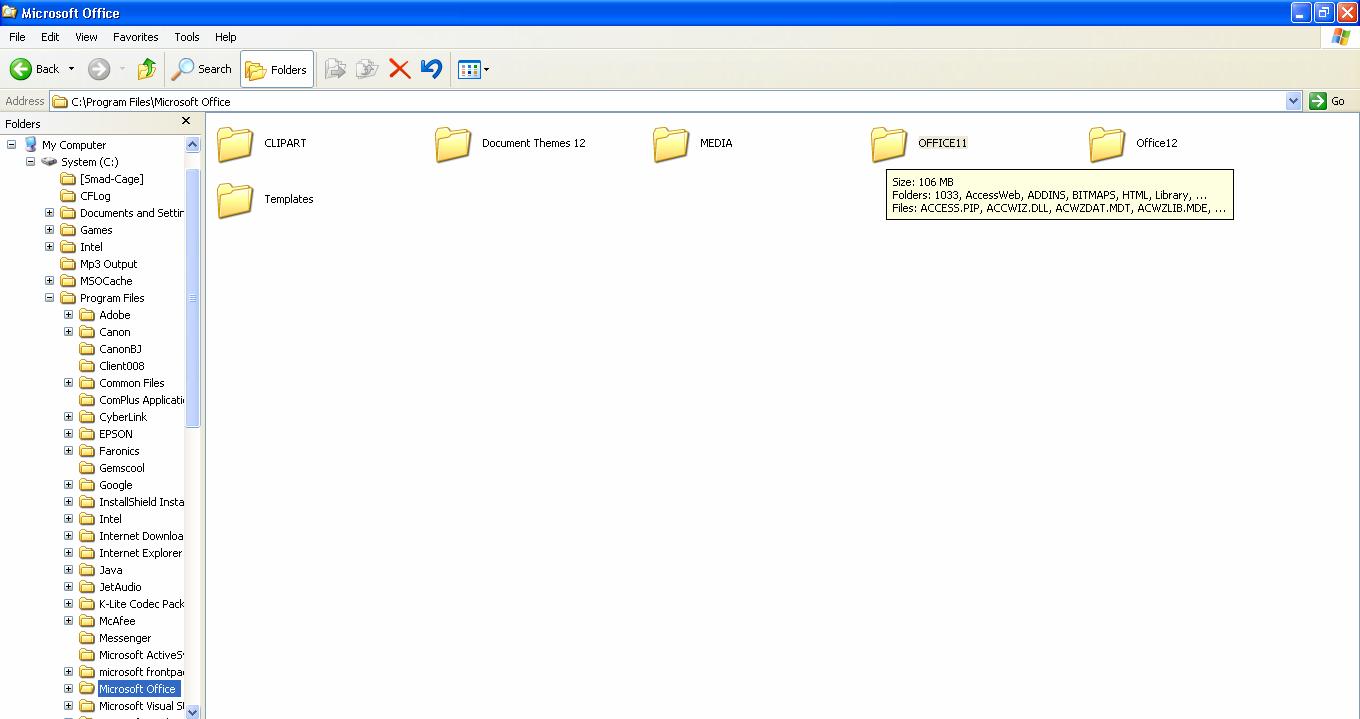Click the Windows flag logo
1360x719 pixels.
coord(1341,37)
